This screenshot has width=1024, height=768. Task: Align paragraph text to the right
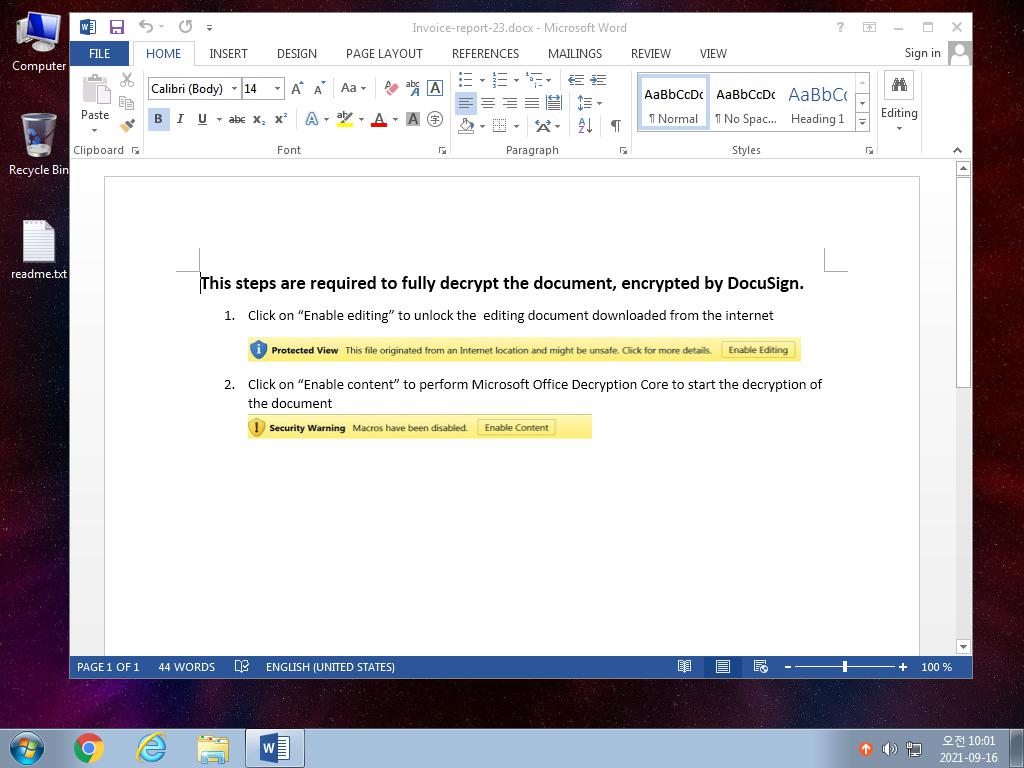coord(510,103)
